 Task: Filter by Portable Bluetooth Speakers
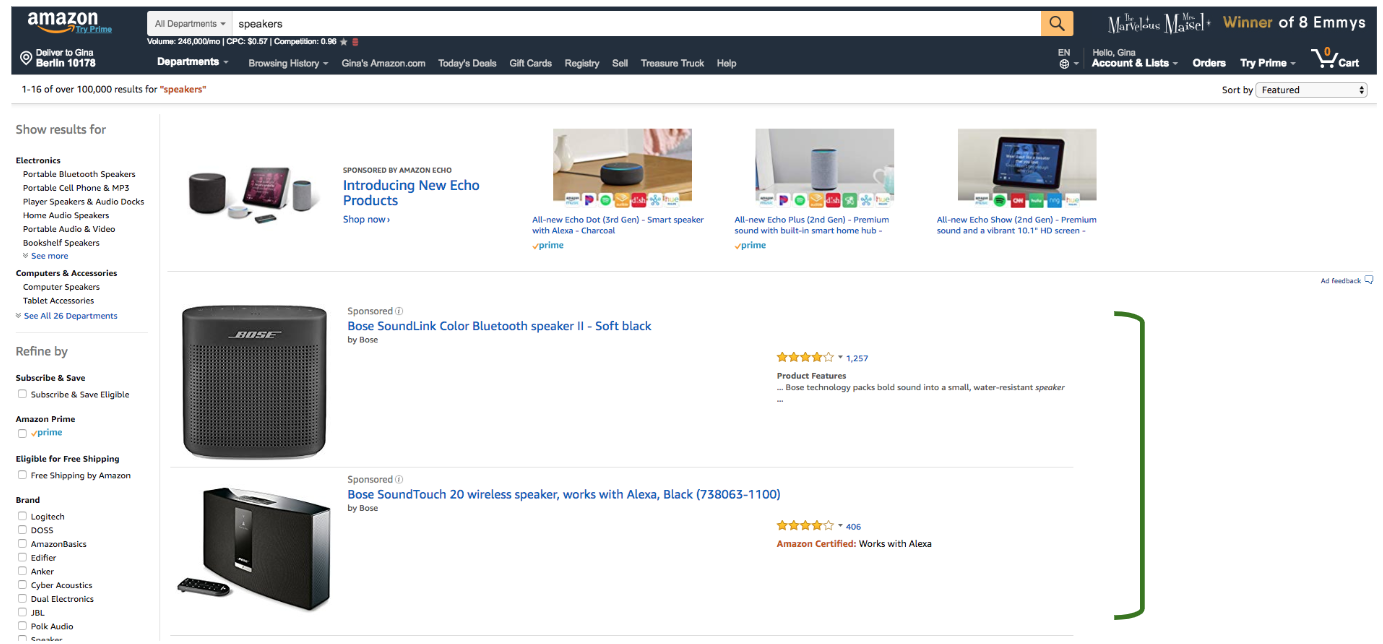pyautogui.click(x=79, y=174)
